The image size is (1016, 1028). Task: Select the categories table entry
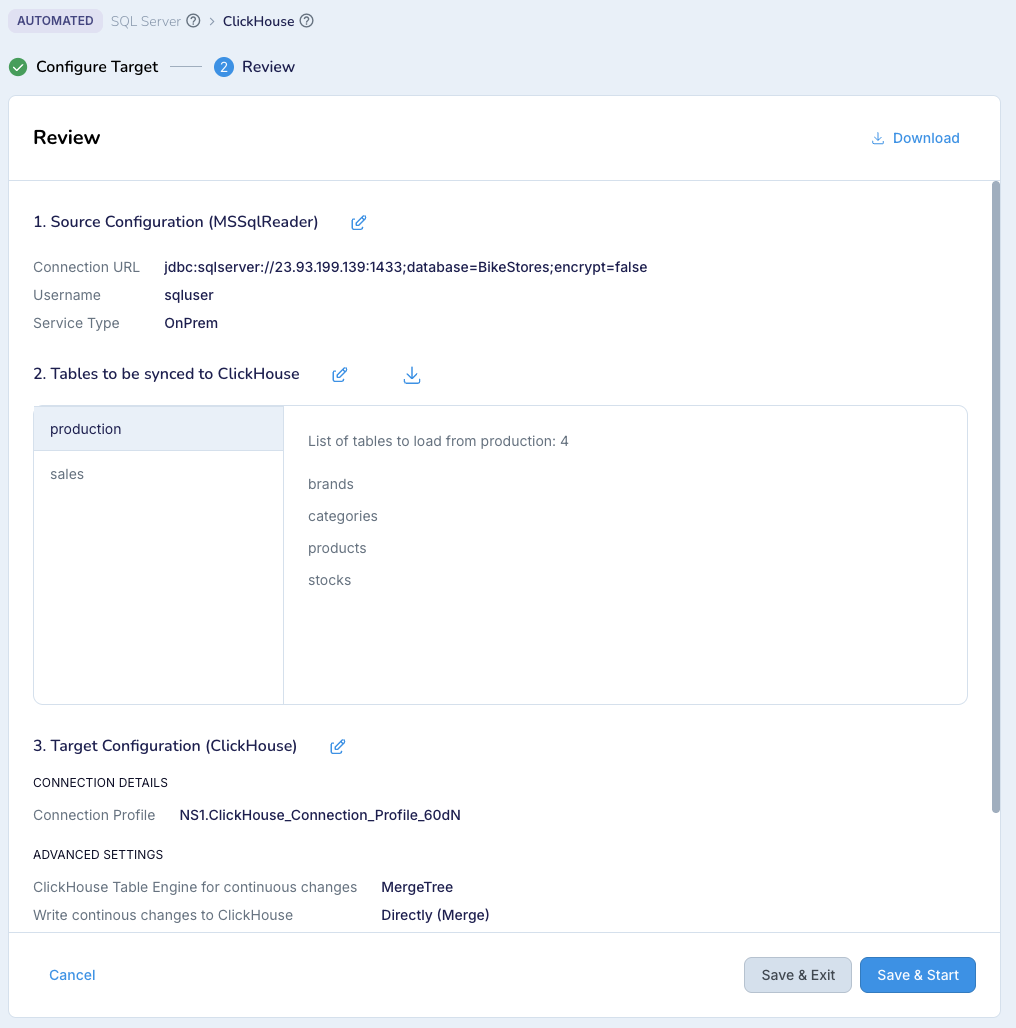[x=343, y=517]
